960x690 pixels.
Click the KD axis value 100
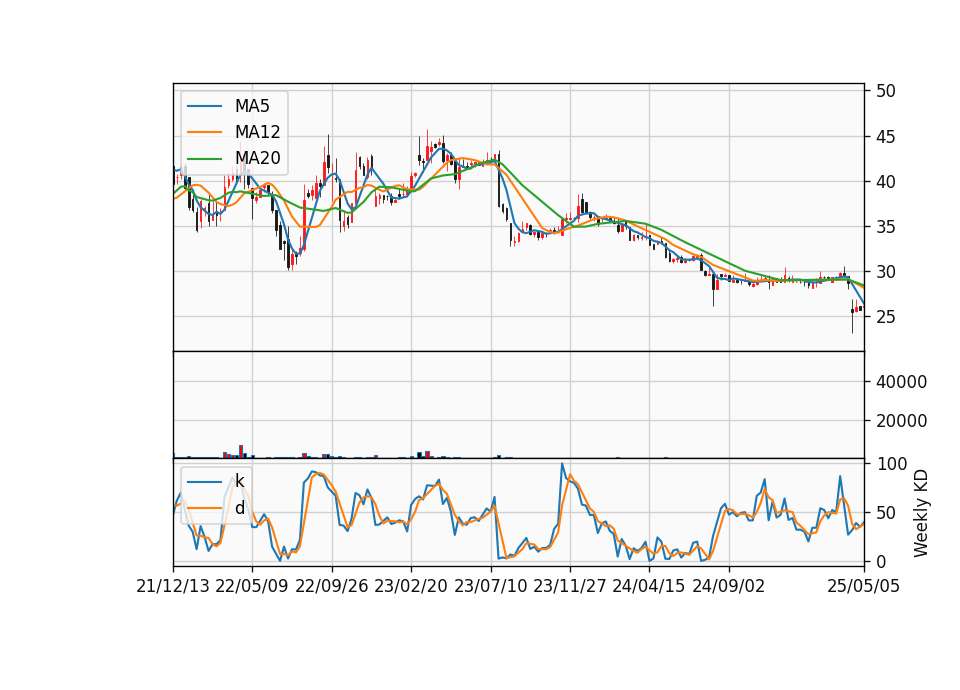tap(891, 464)
